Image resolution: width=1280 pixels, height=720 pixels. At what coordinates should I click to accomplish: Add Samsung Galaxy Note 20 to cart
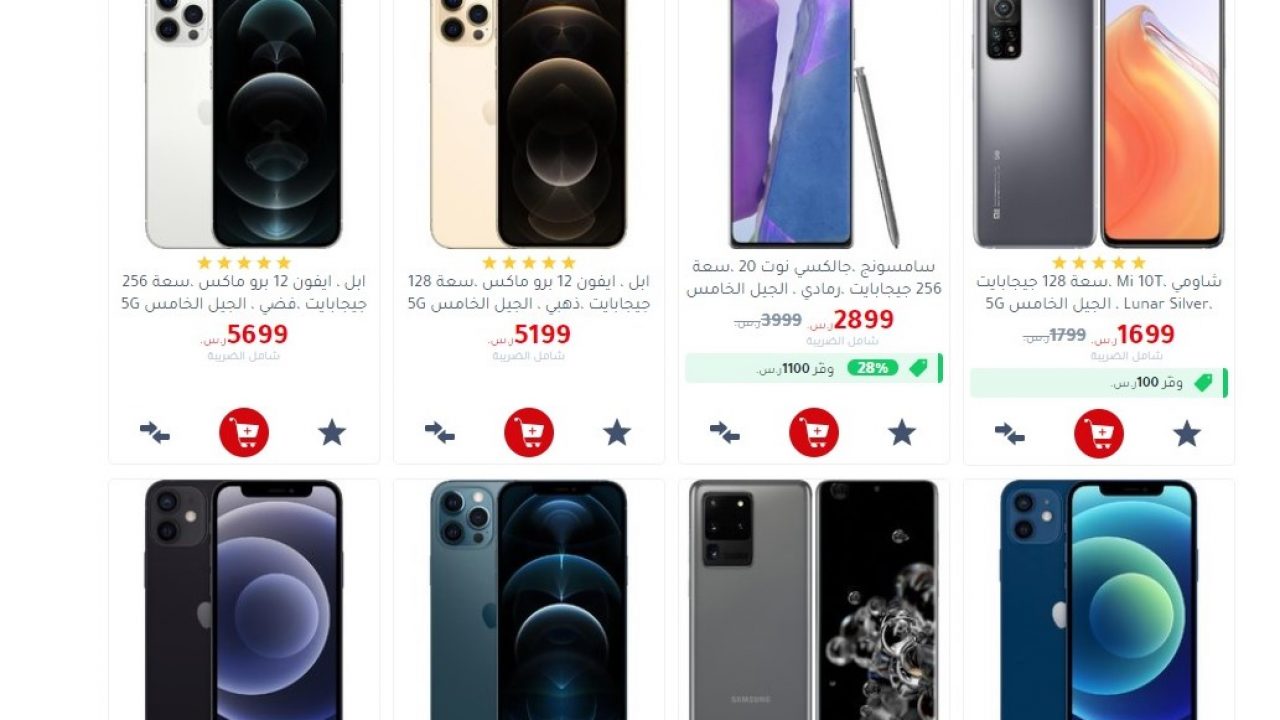point(814,433)
